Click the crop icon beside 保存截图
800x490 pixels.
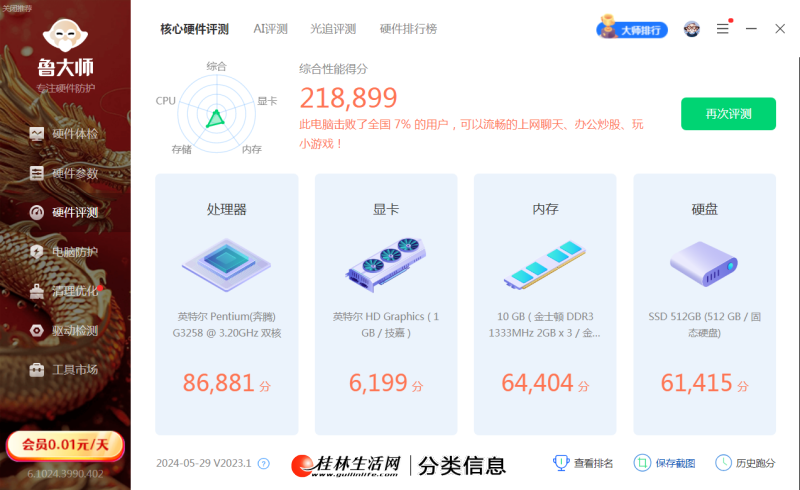pos(642,463)
